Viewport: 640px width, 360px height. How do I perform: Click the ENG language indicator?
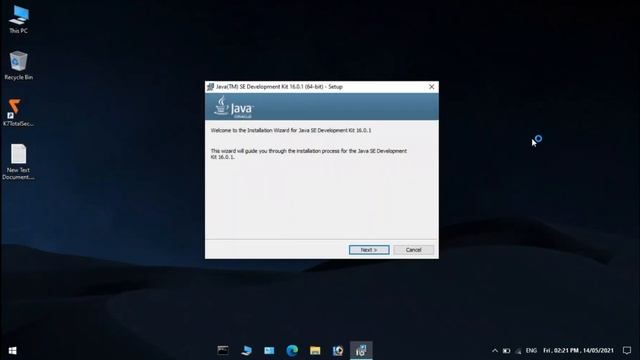coord(531,351)
